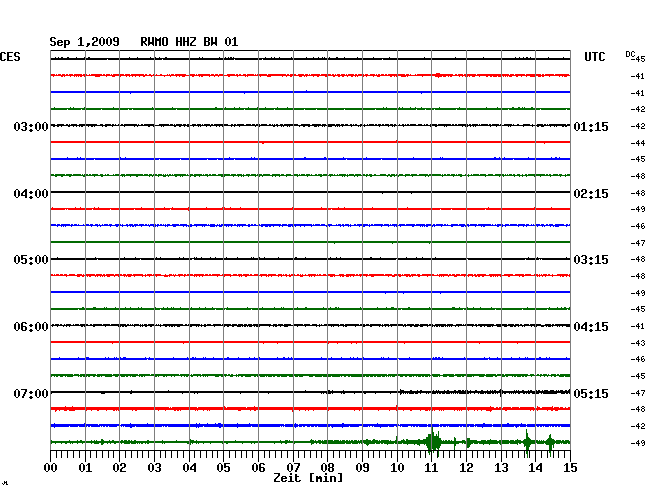Pick minute 02 on the time axis
This screenshot has height=494, width=650.
(119, 468)
